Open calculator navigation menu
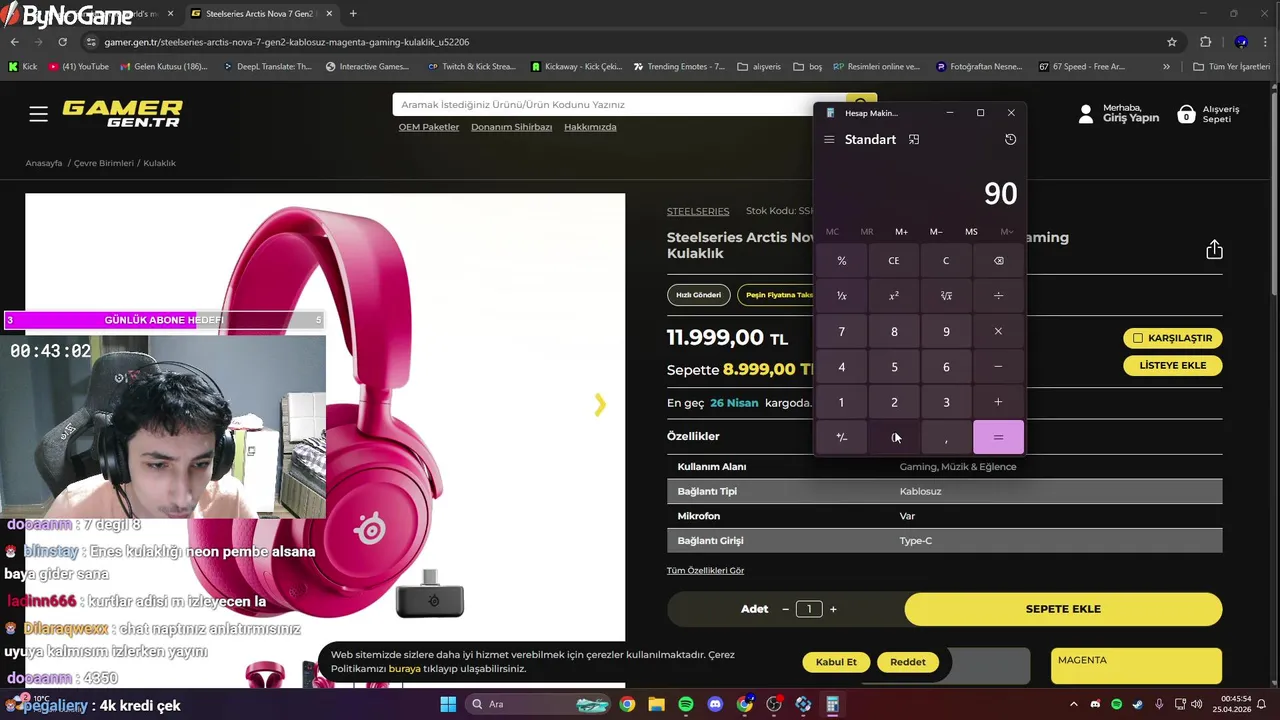 click(x=829, y=140)
